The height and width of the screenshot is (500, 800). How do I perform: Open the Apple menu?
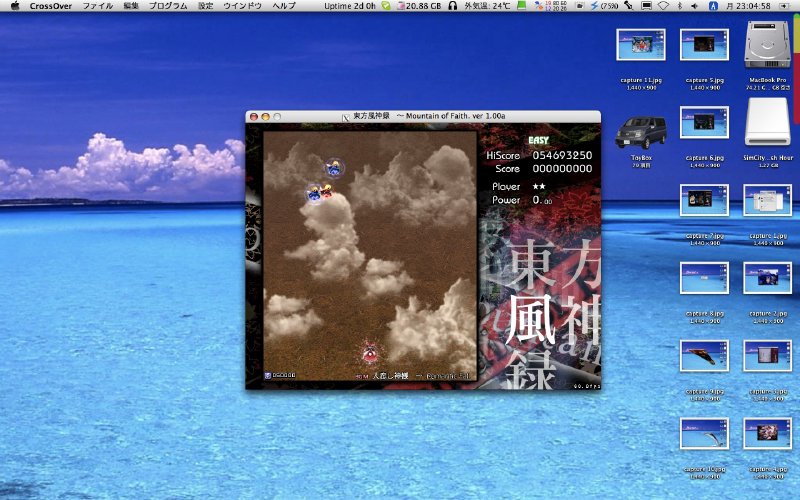coord(15,6)
